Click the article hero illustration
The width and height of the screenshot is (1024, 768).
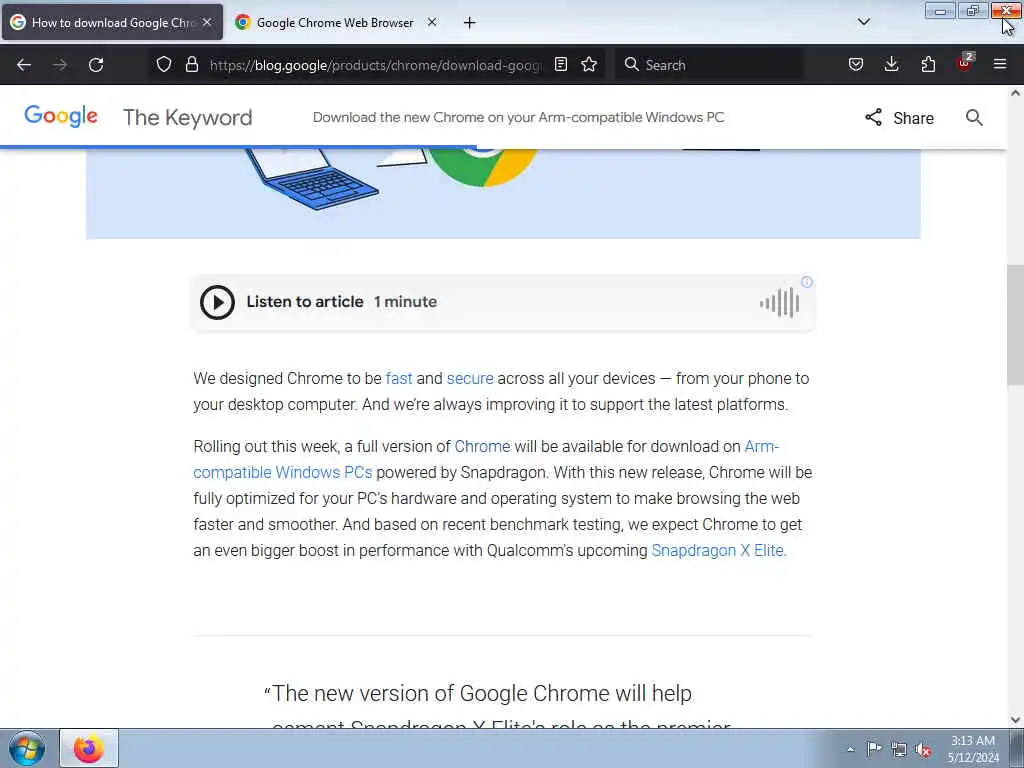tap(503, 193)
